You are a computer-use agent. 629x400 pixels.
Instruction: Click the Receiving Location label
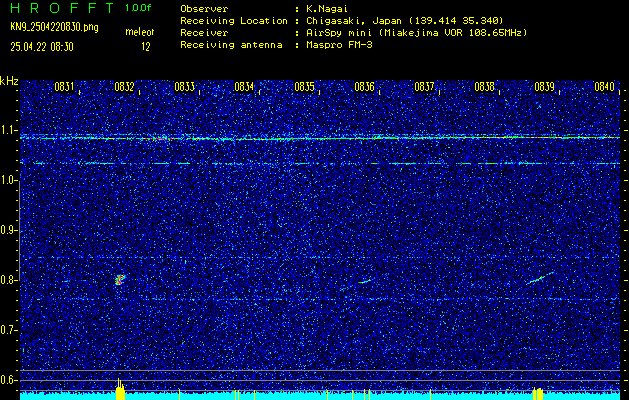click(234, 21)
